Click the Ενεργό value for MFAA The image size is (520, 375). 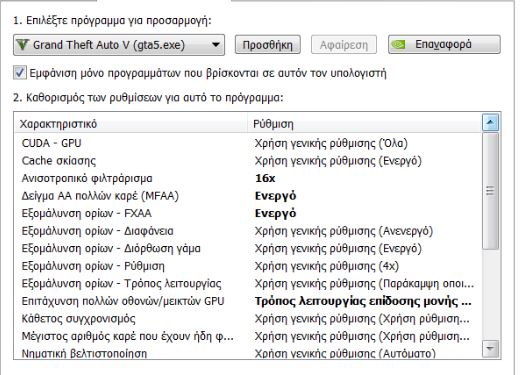coord(275,196)
